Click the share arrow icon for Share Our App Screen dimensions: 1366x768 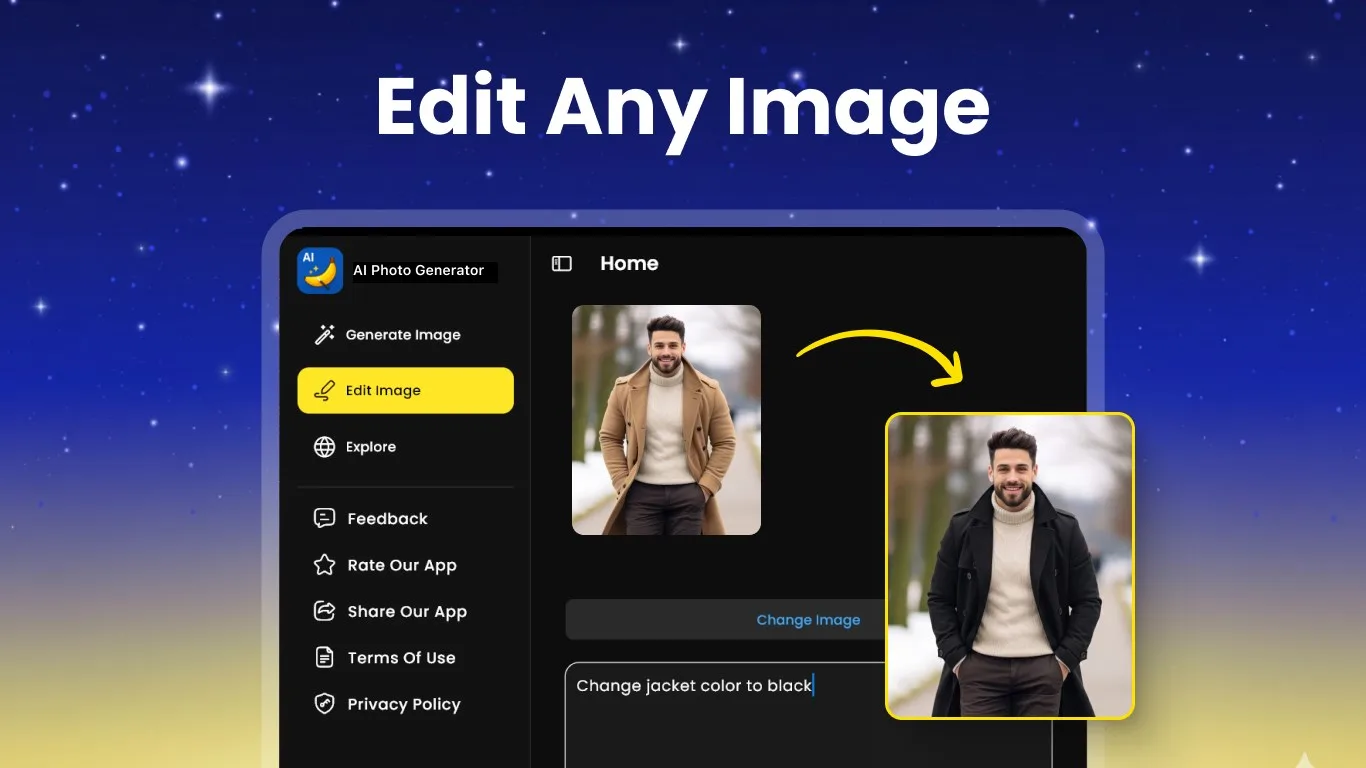coord(324,611)
